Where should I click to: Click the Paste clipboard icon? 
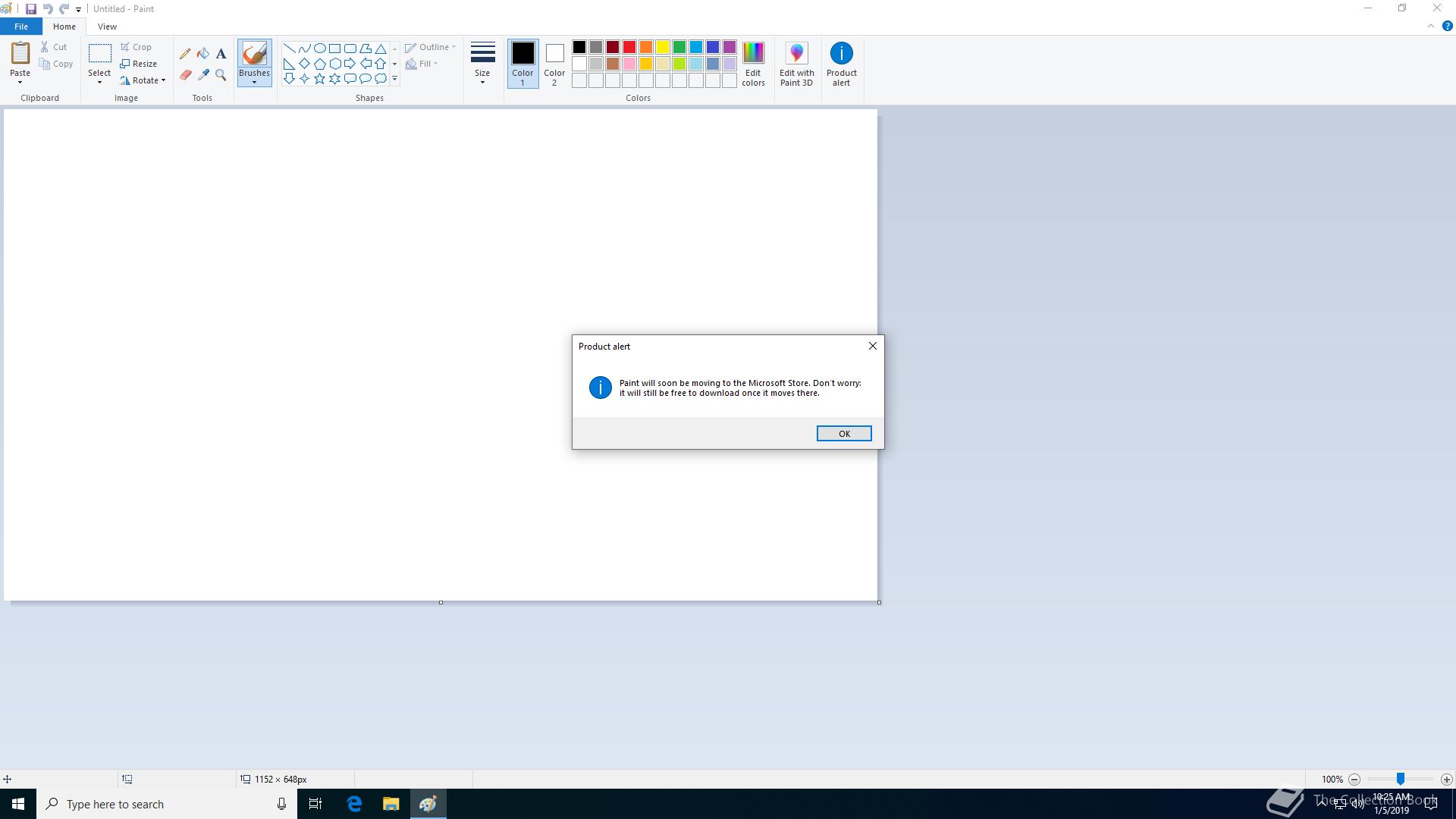coord(20,54)
